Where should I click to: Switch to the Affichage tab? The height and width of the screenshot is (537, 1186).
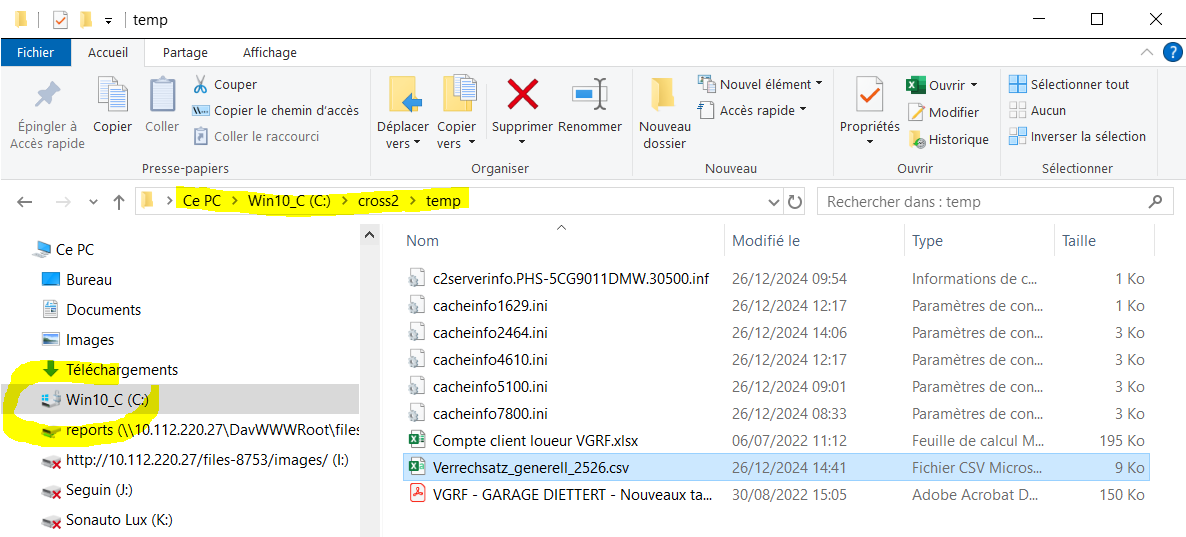pyautogui.click(x=269, y=53)
